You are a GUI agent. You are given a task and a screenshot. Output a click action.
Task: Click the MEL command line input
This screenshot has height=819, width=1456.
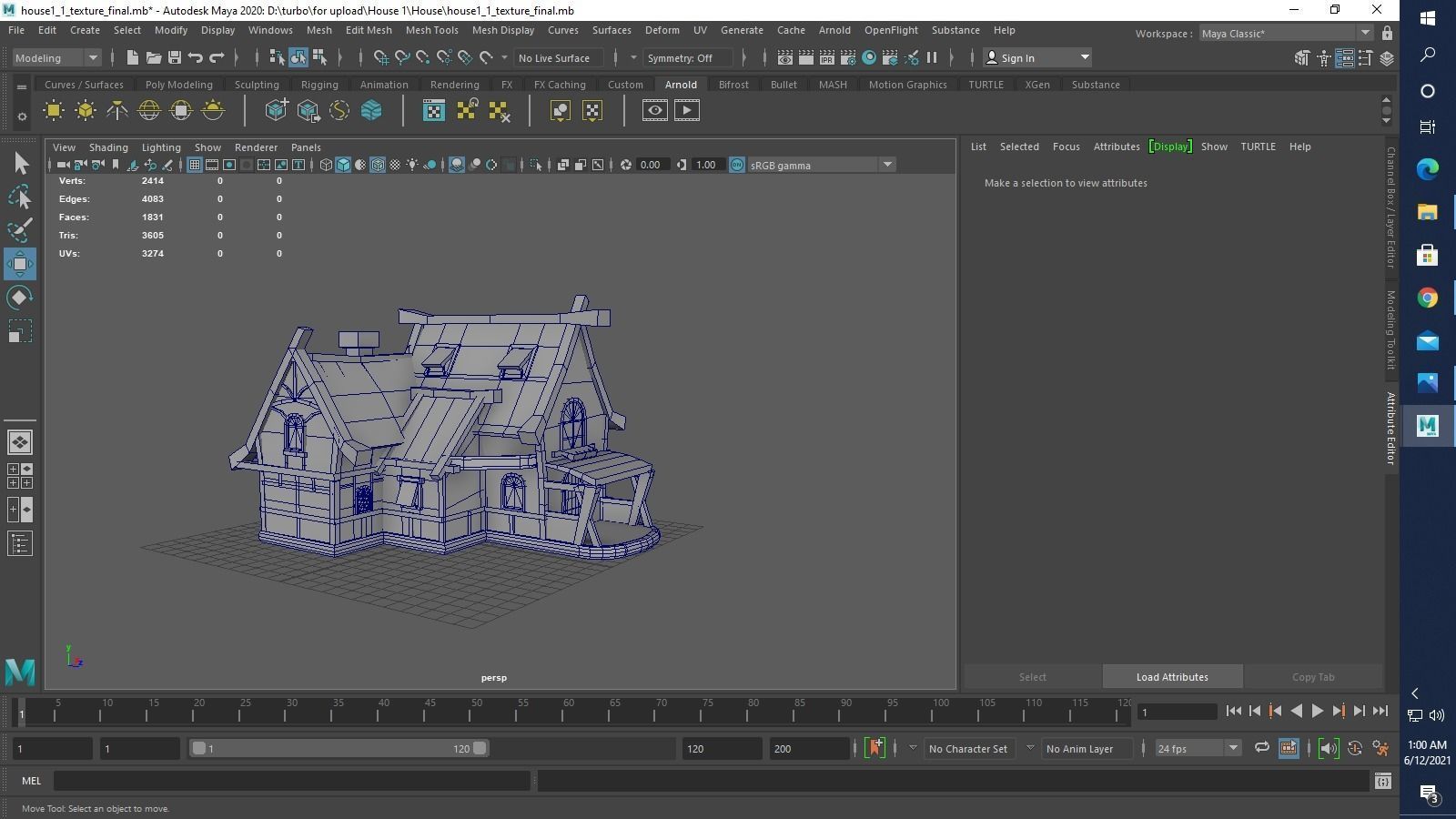291,781
